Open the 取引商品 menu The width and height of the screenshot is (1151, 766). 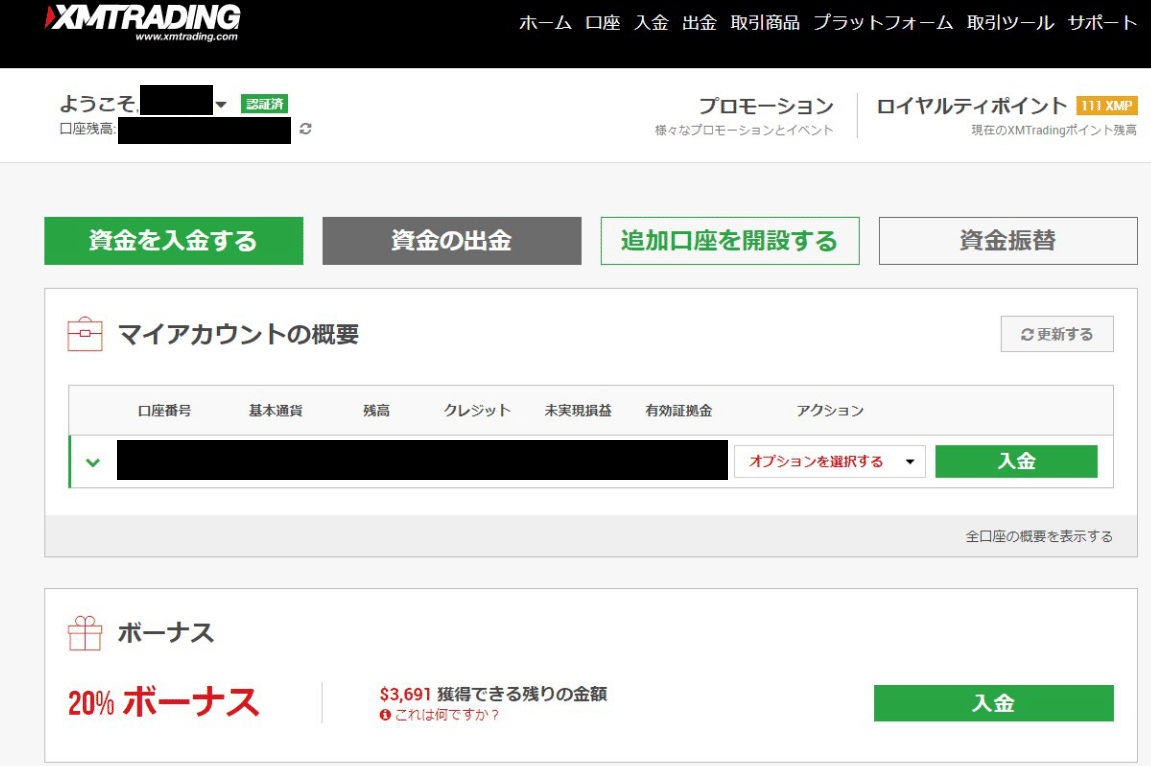coord(765,23)
